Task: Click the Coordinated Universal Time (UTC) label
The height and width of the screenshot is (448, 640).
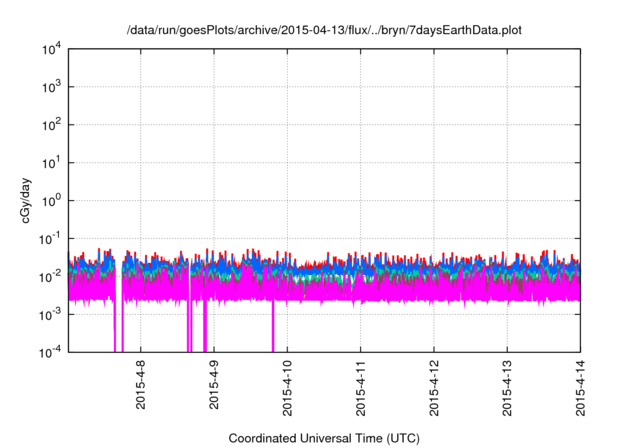Action: tap(324, 438)
